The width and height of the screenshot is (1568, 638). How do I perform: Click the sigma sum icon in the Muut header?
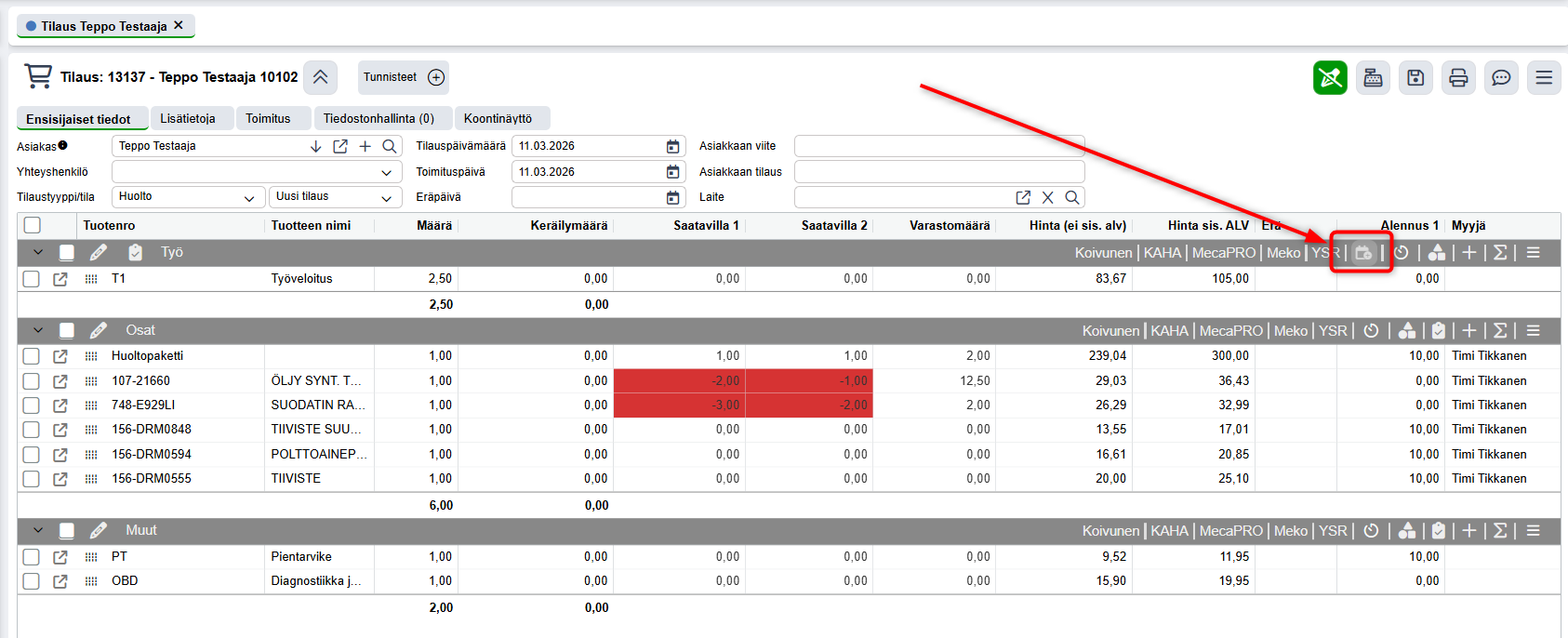(x=1500, y=530)
